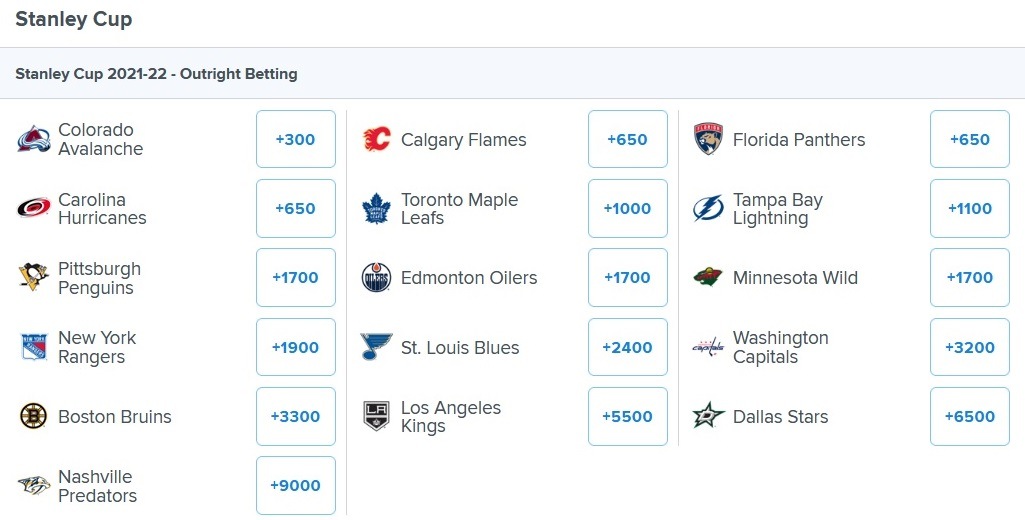Click the Boston Bruins logo

[x=33, y=416]
